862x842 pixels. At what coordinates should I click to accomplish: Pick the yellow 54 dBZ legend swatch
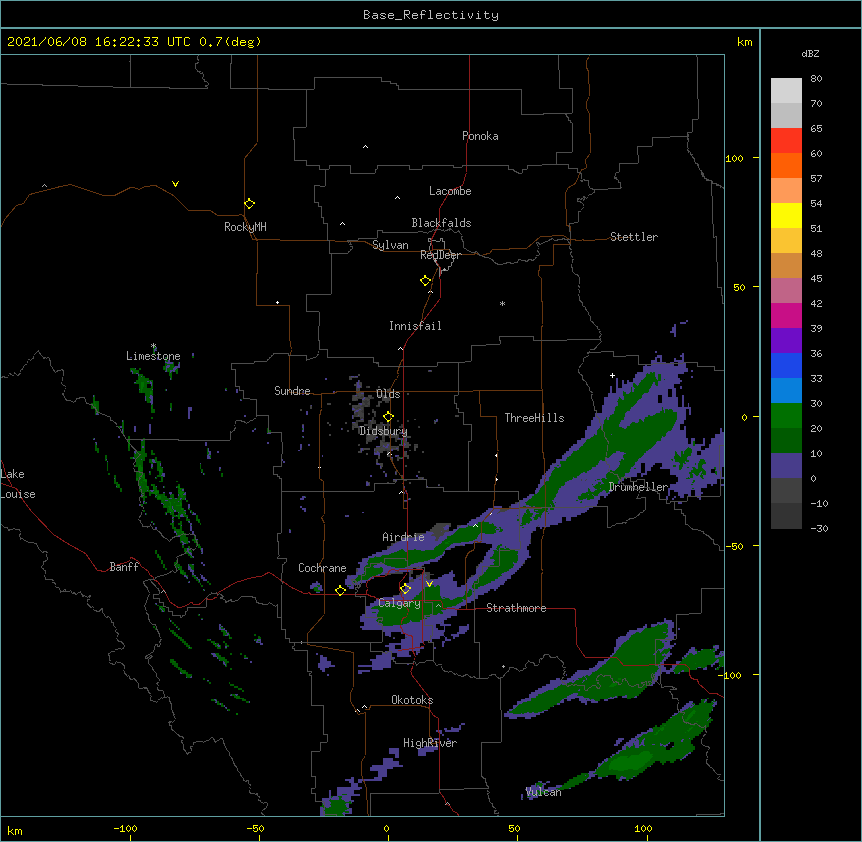(x=786, y=215)
